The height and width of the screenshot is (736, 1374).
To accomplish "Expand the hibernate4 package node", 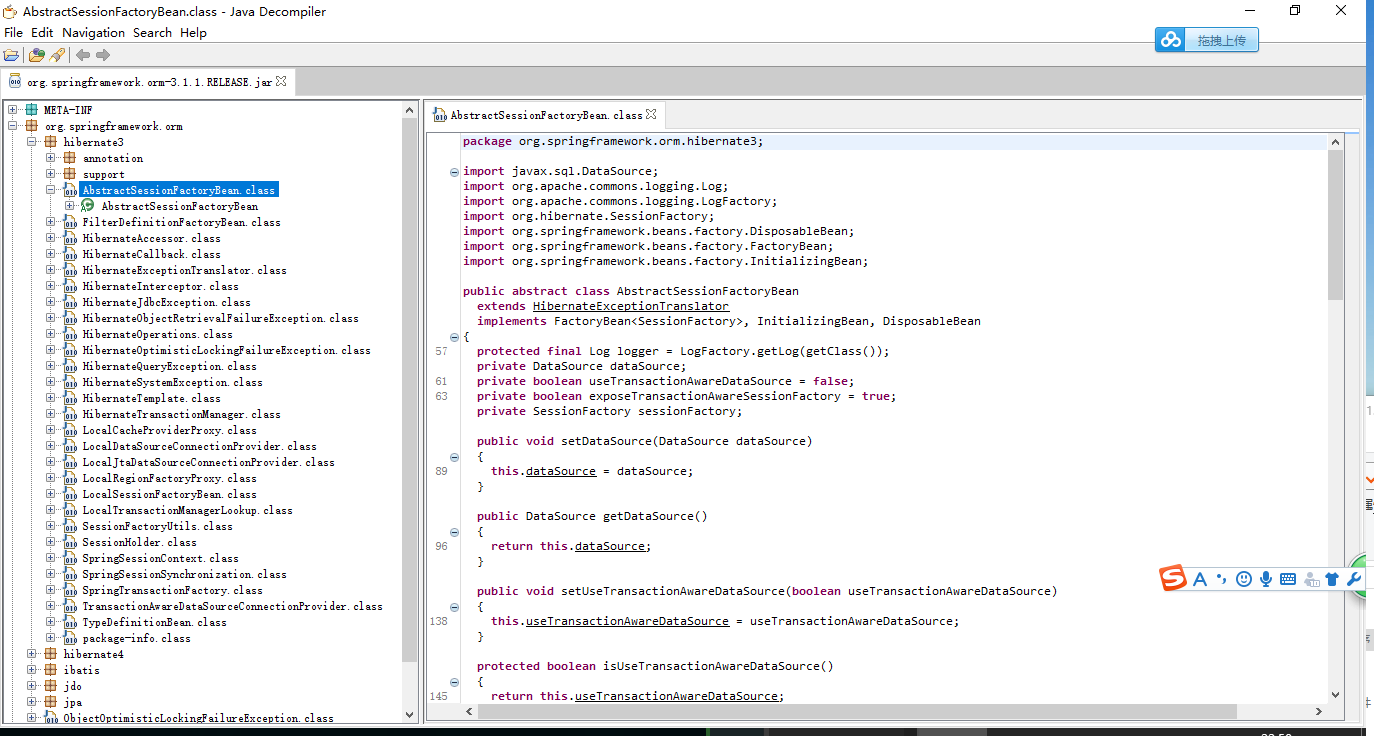I will [x=32, y=654].
